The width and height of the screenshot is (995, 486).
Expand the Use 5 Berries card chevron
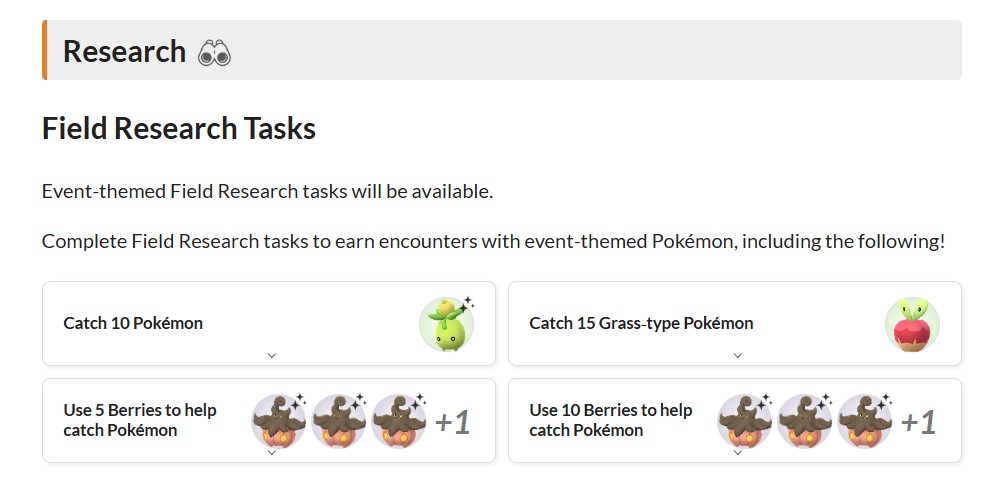click(272, 452)
